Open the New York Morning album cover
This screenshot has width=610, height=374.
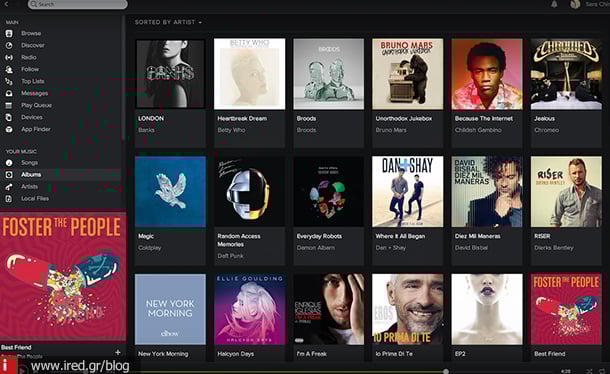170,309
